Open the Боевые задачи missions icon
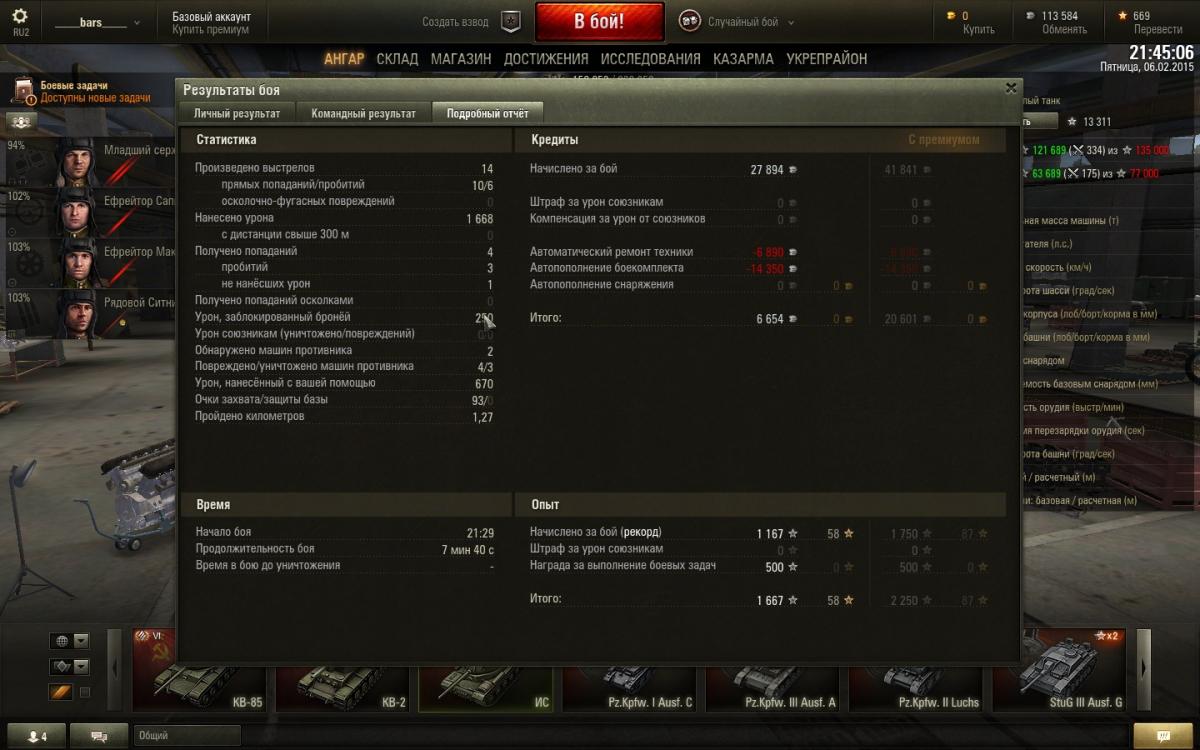Screen dimensions: 1200x750 click(x=23, y=93)
